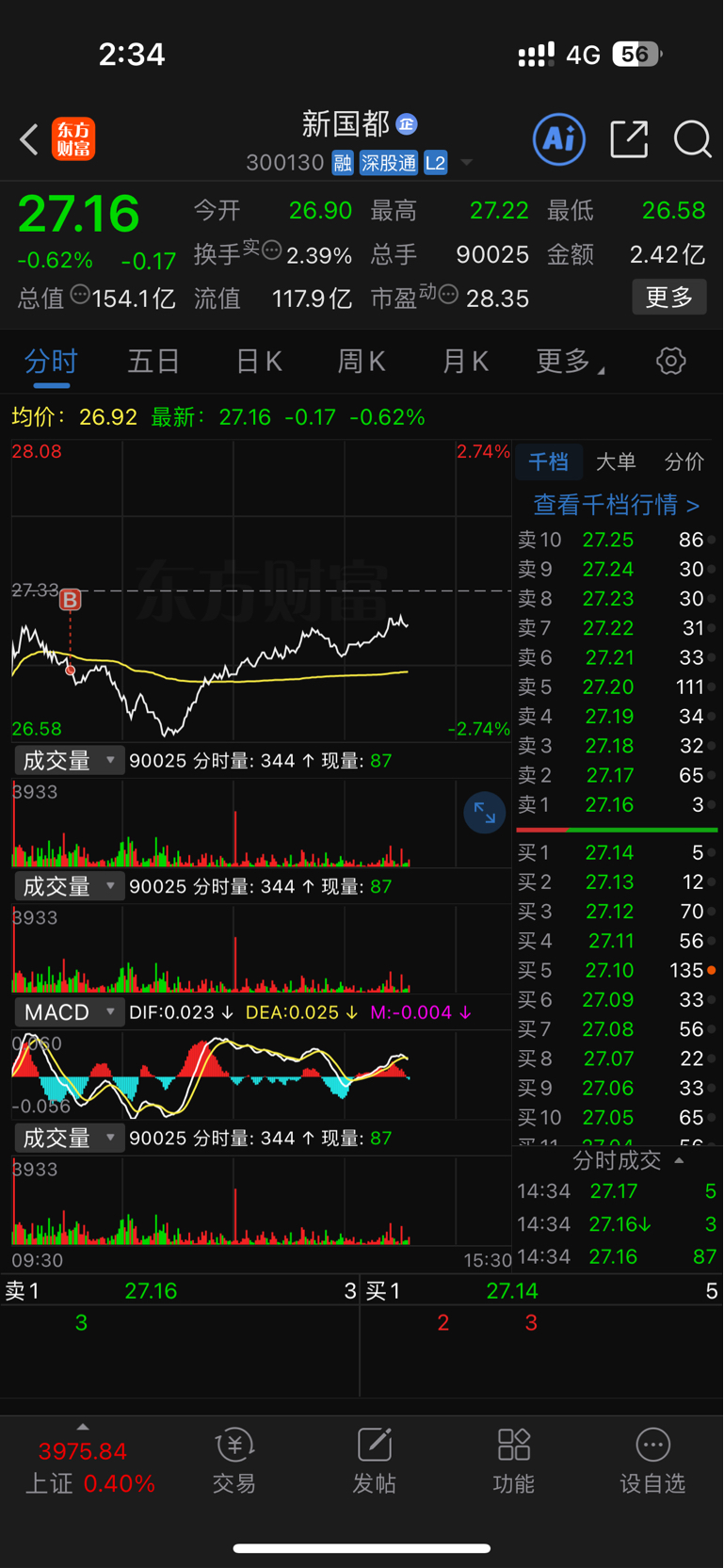Select the 千档 order book tab
Screen dimensions: 724x1568
548,461
